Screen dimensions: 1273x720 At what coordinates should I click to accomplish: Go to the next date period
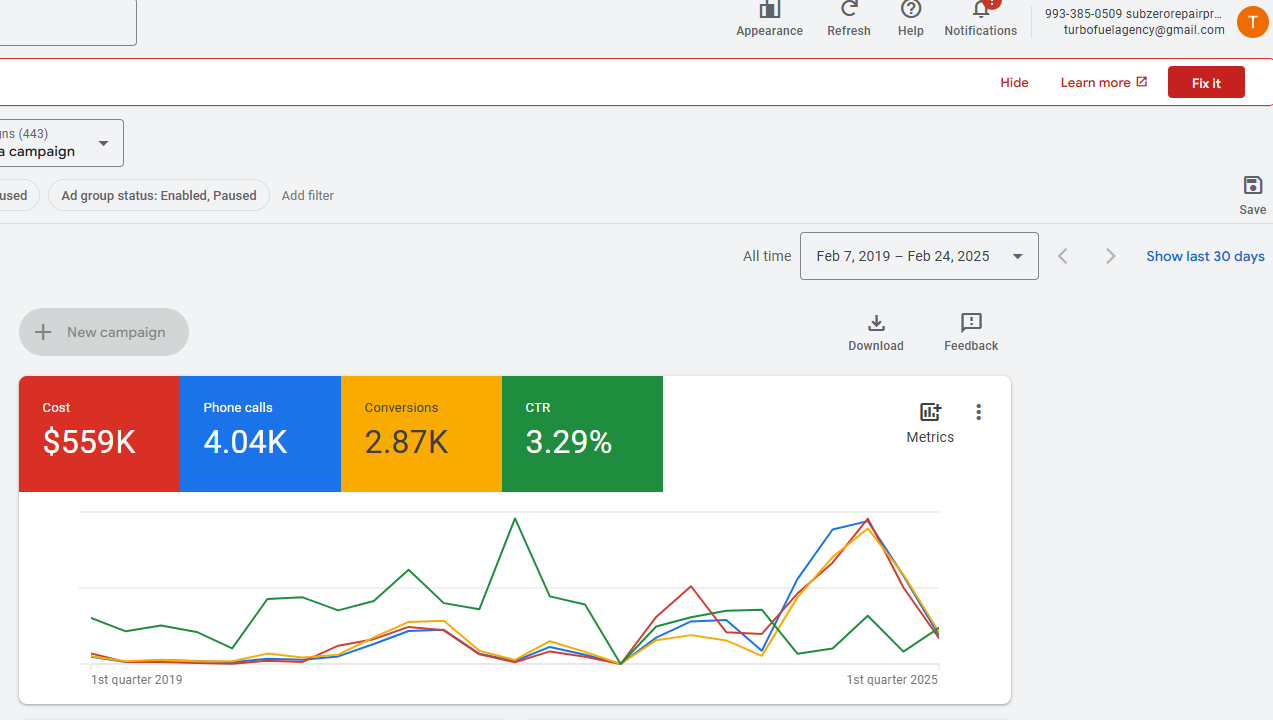[x=1110, y=256]
